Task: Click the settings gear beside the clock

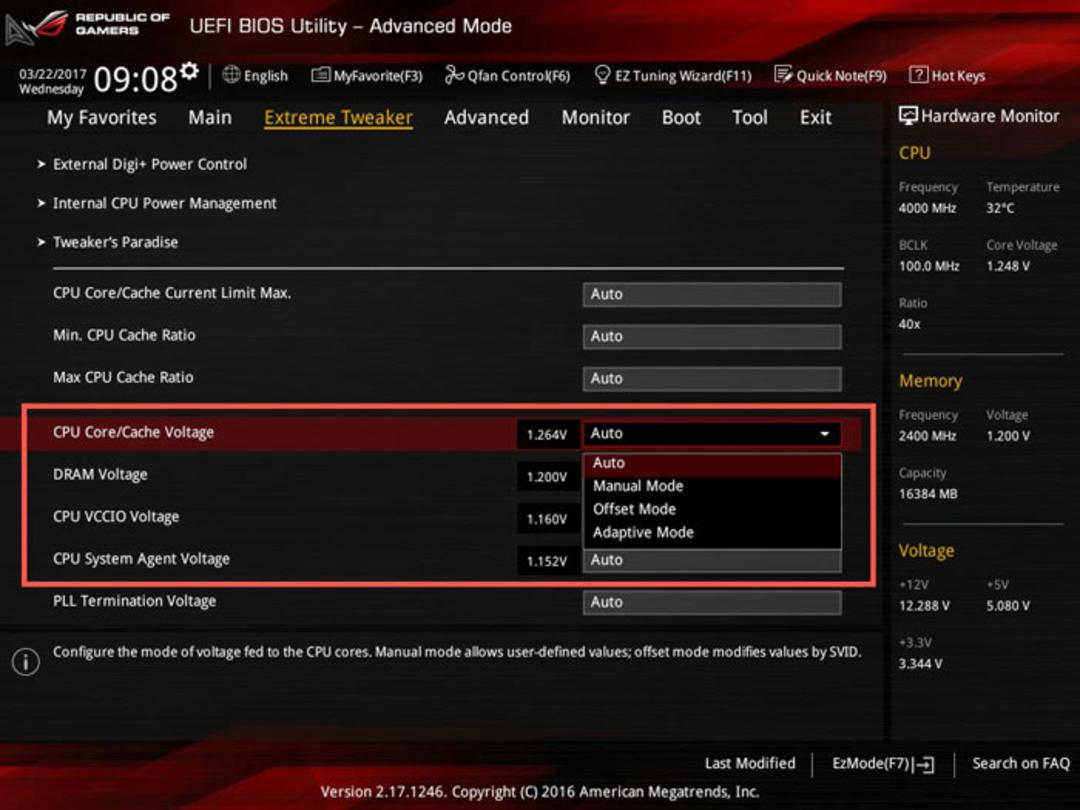Action: [189, 70]
